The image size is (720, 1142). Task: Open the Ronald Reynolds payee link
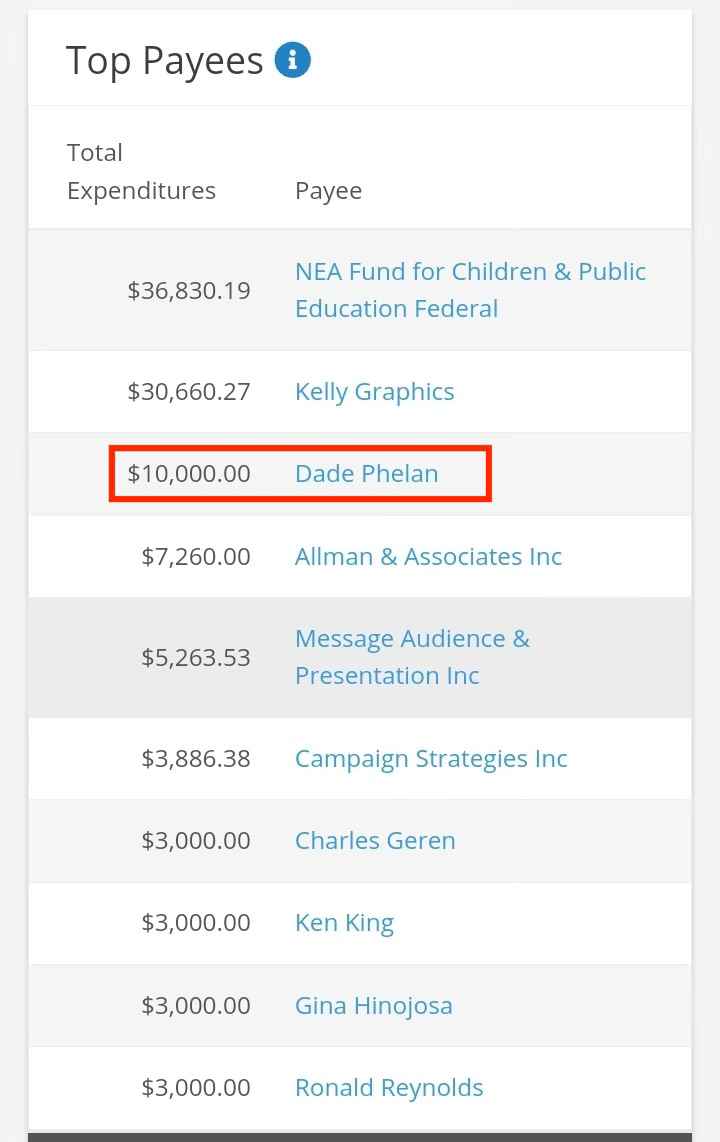pos(389,1087)
